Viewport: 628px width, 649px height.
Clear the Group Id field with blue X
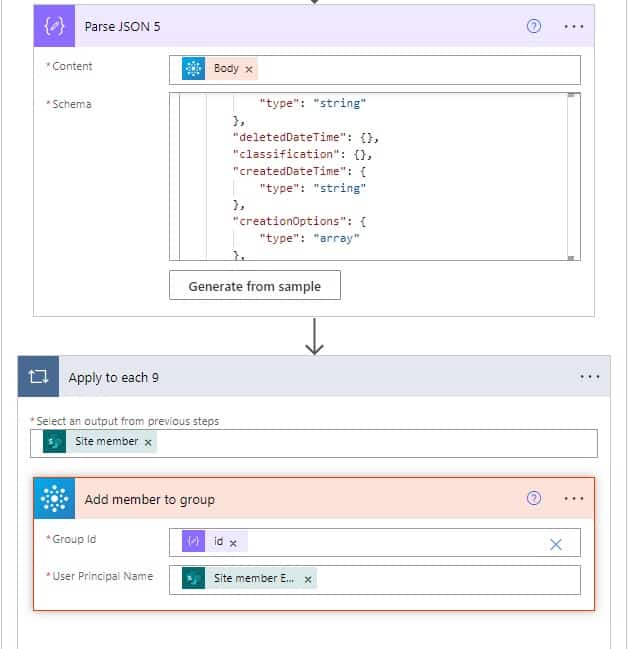556,544
